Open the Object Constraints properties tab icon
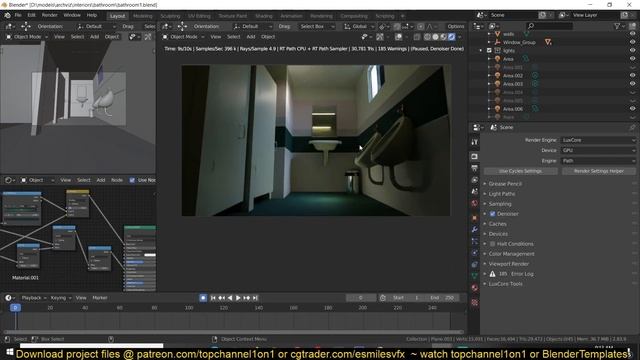 pyautogui.click(x=474, y=264)
